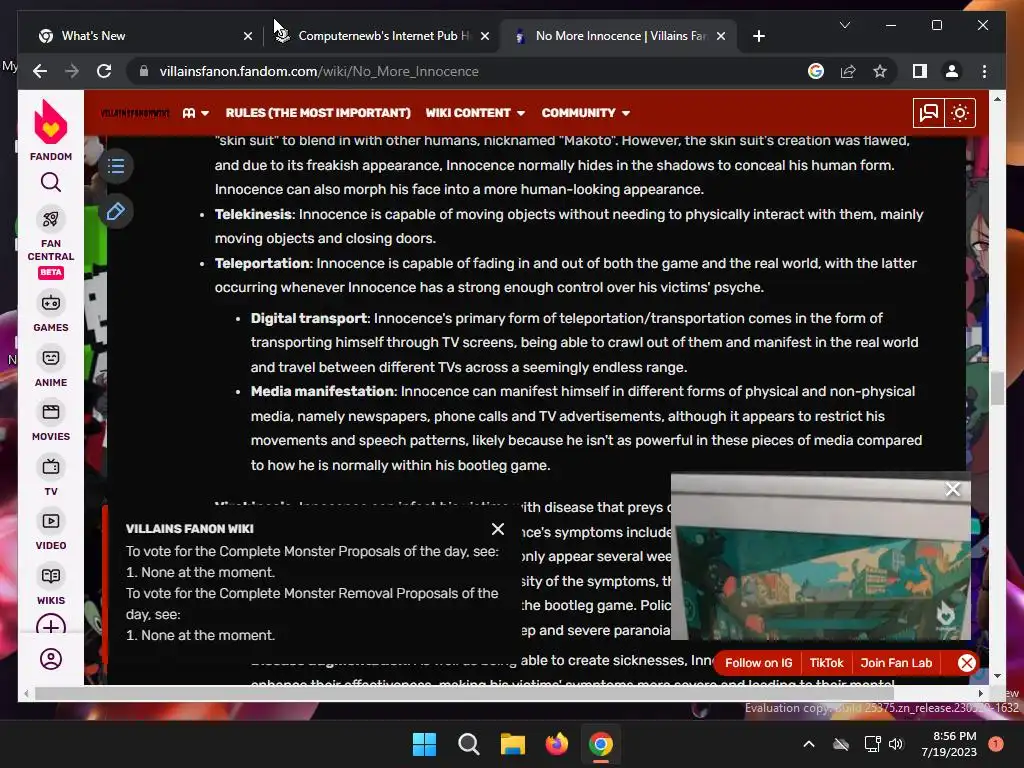Open the notification badge in taskbar
The width and height of the screenshot is (1024, 768).
(995, 744)
